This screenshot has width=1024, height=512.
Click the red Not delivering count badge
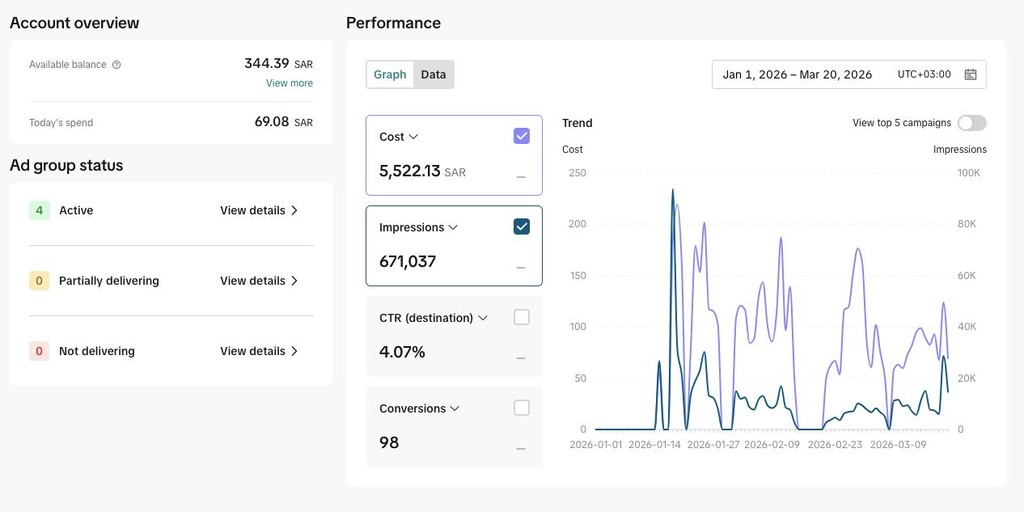[39, 351]
